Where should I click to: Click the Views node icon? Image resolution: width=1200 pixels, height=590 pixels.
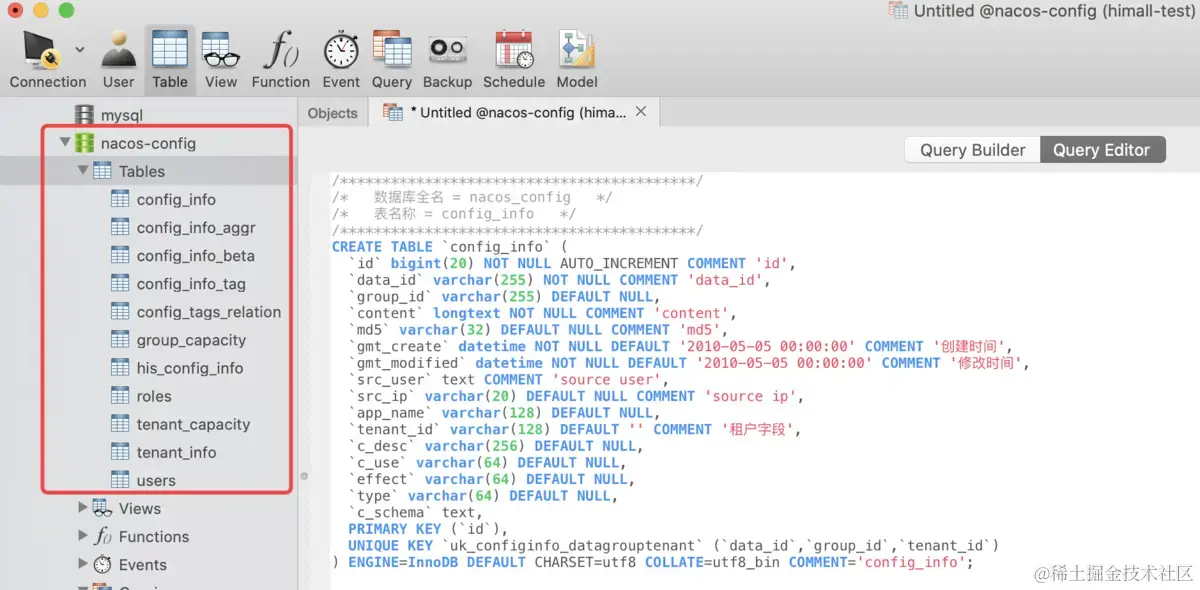[x=102, y=508]
